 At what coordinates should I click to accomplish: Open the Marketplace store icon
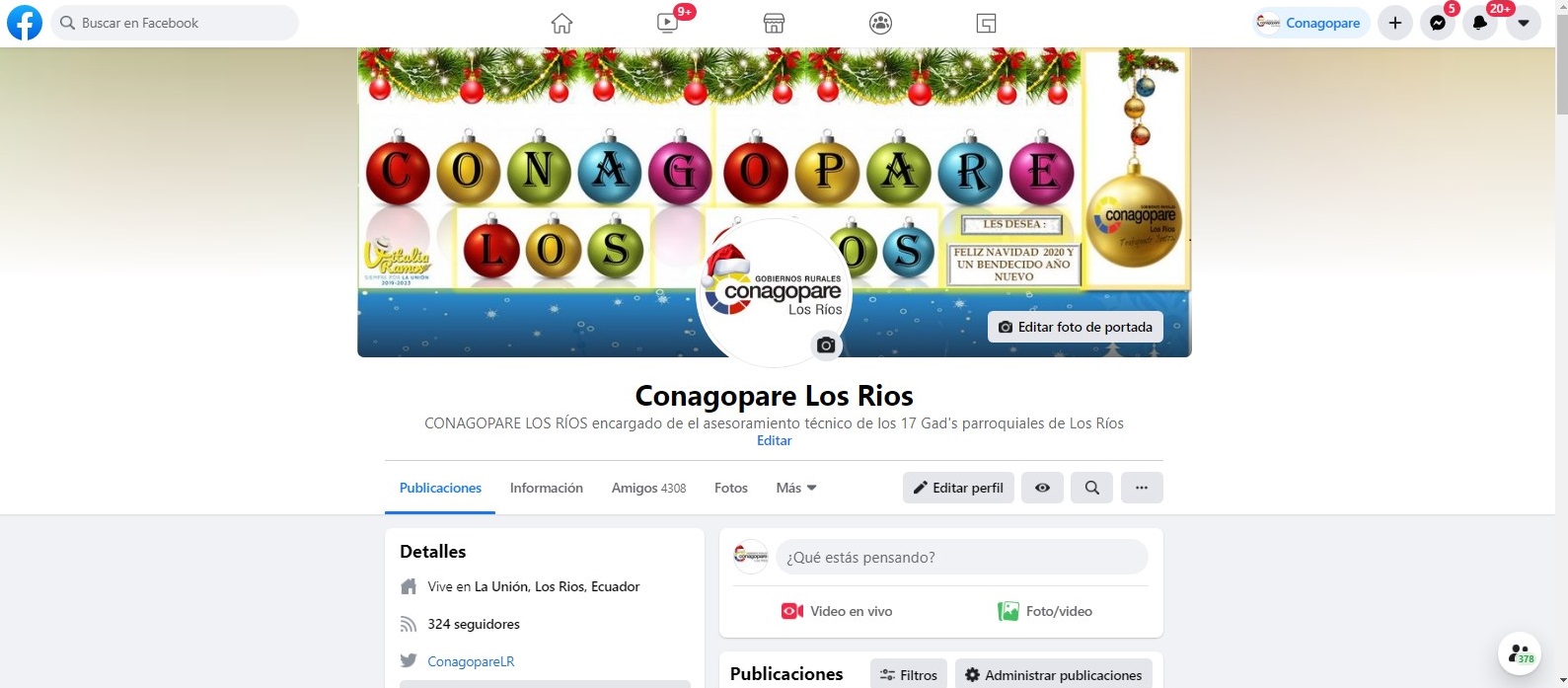point(775,23)
